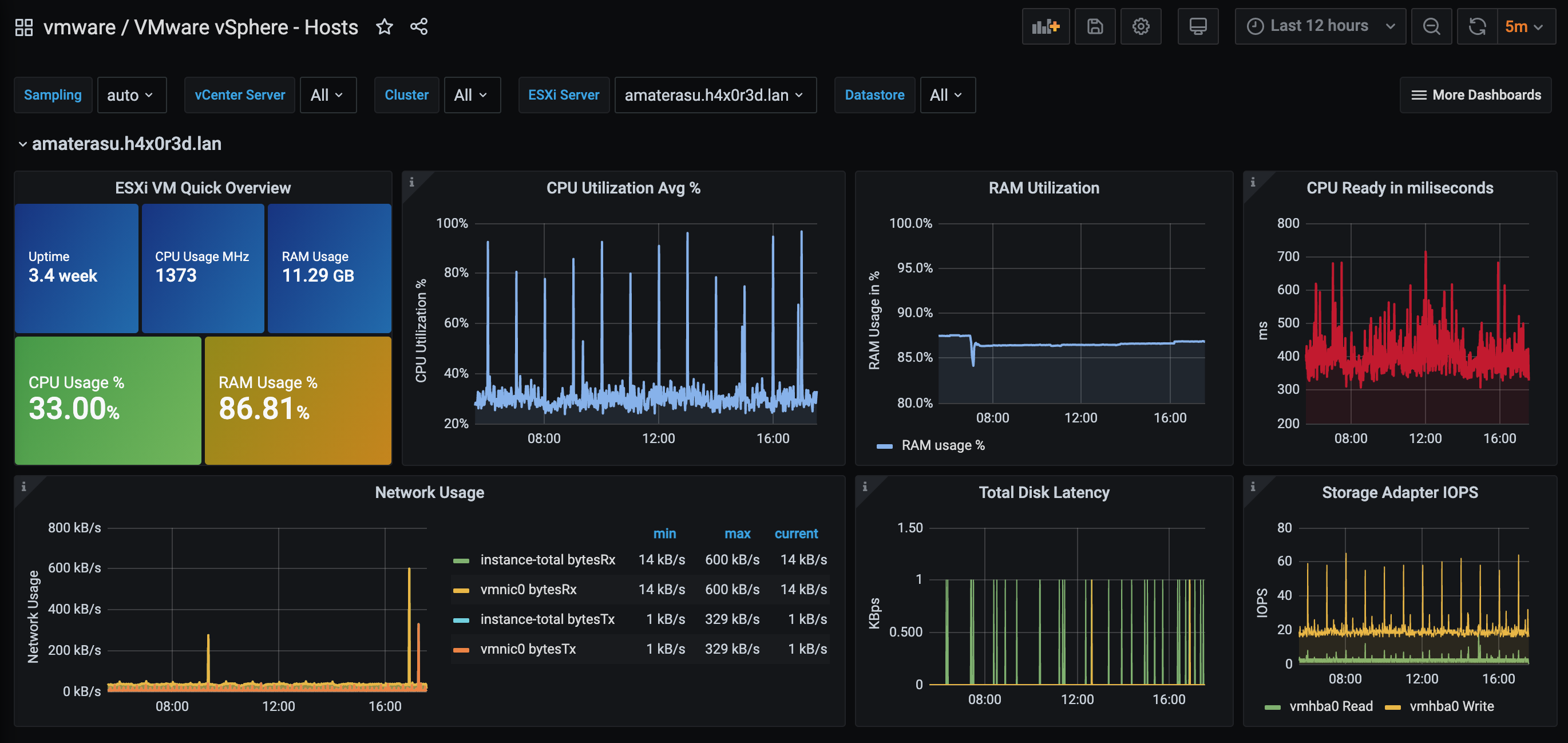Viewport: 1568px width, 743px height.
Task: Toggle vmnic0 bytesRx series
Action: 528,590
